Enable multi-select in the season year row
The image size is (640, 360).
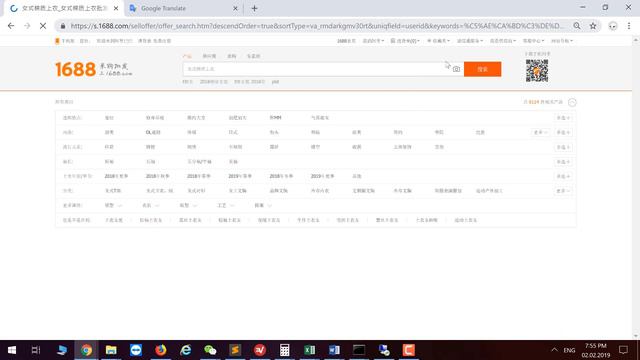[x=563, y=176]
